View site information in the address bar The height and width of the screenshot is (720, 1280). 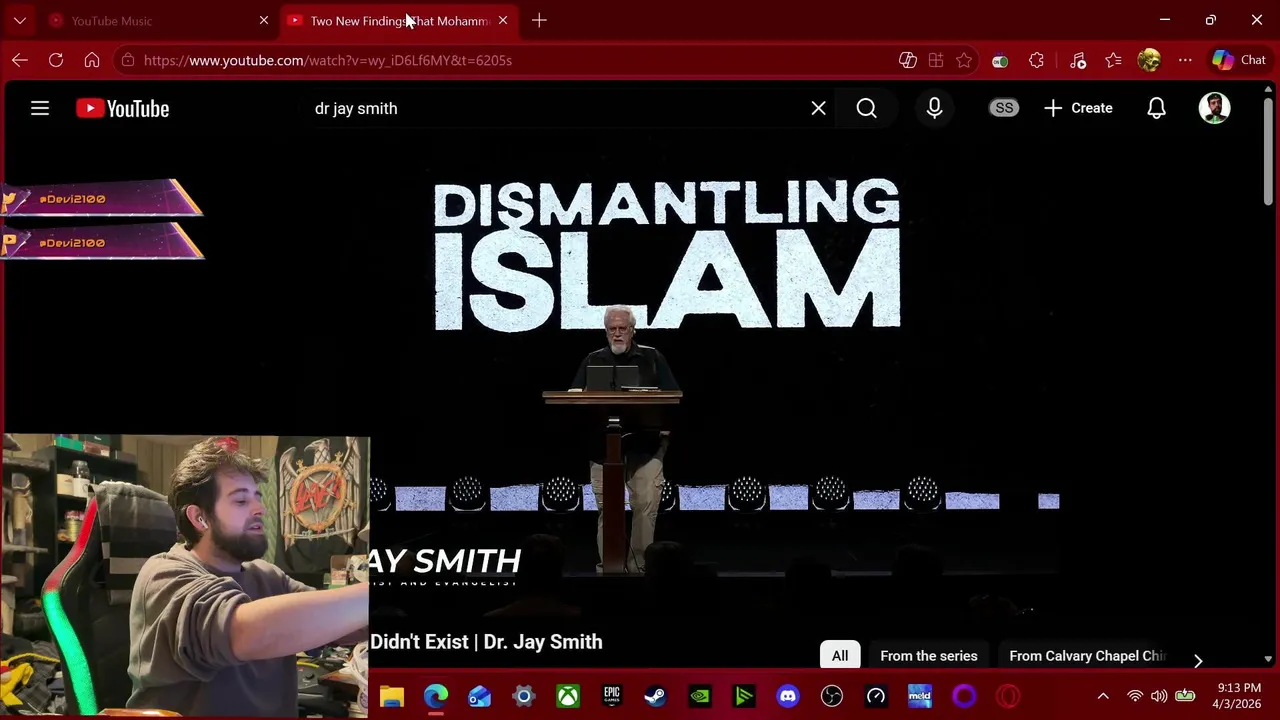point(127,60)
